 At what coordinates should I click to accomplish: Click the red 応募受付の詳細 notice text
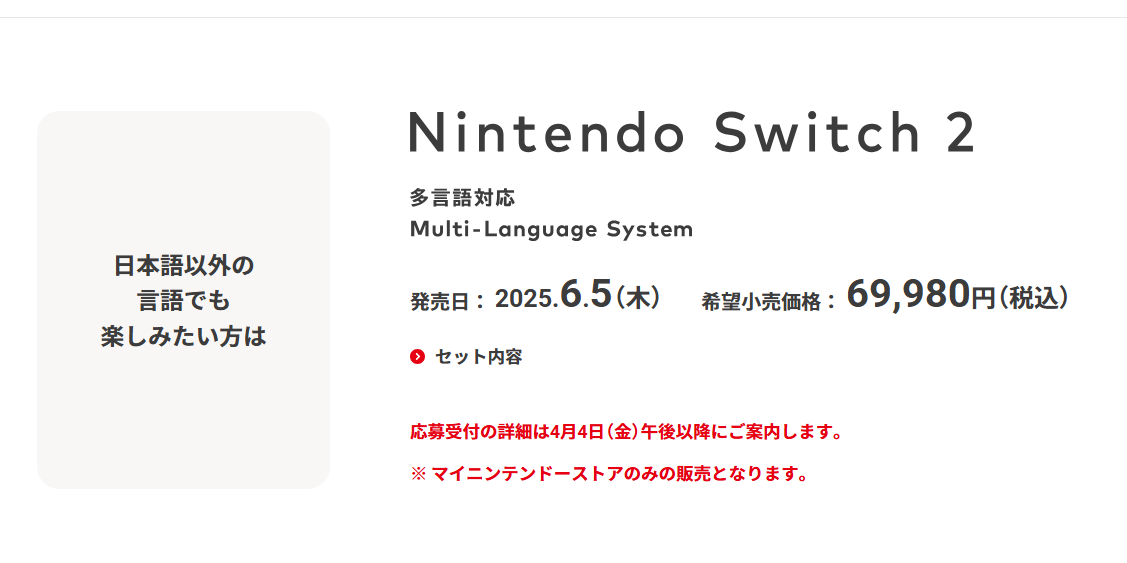pos(626,433)
